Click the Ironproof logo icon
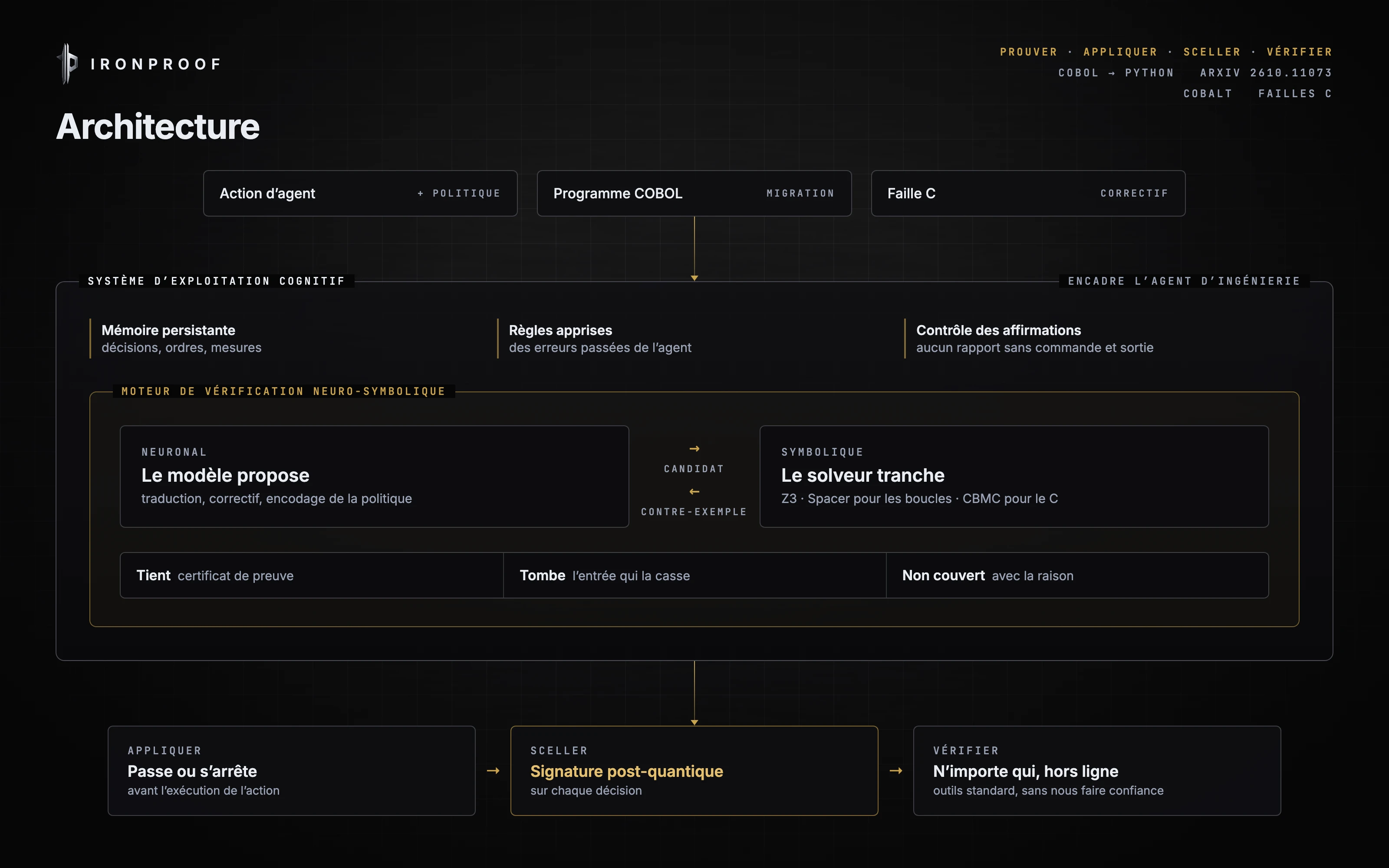The image size is (1389, 868). pyautogui.click(x=67, y=64)
